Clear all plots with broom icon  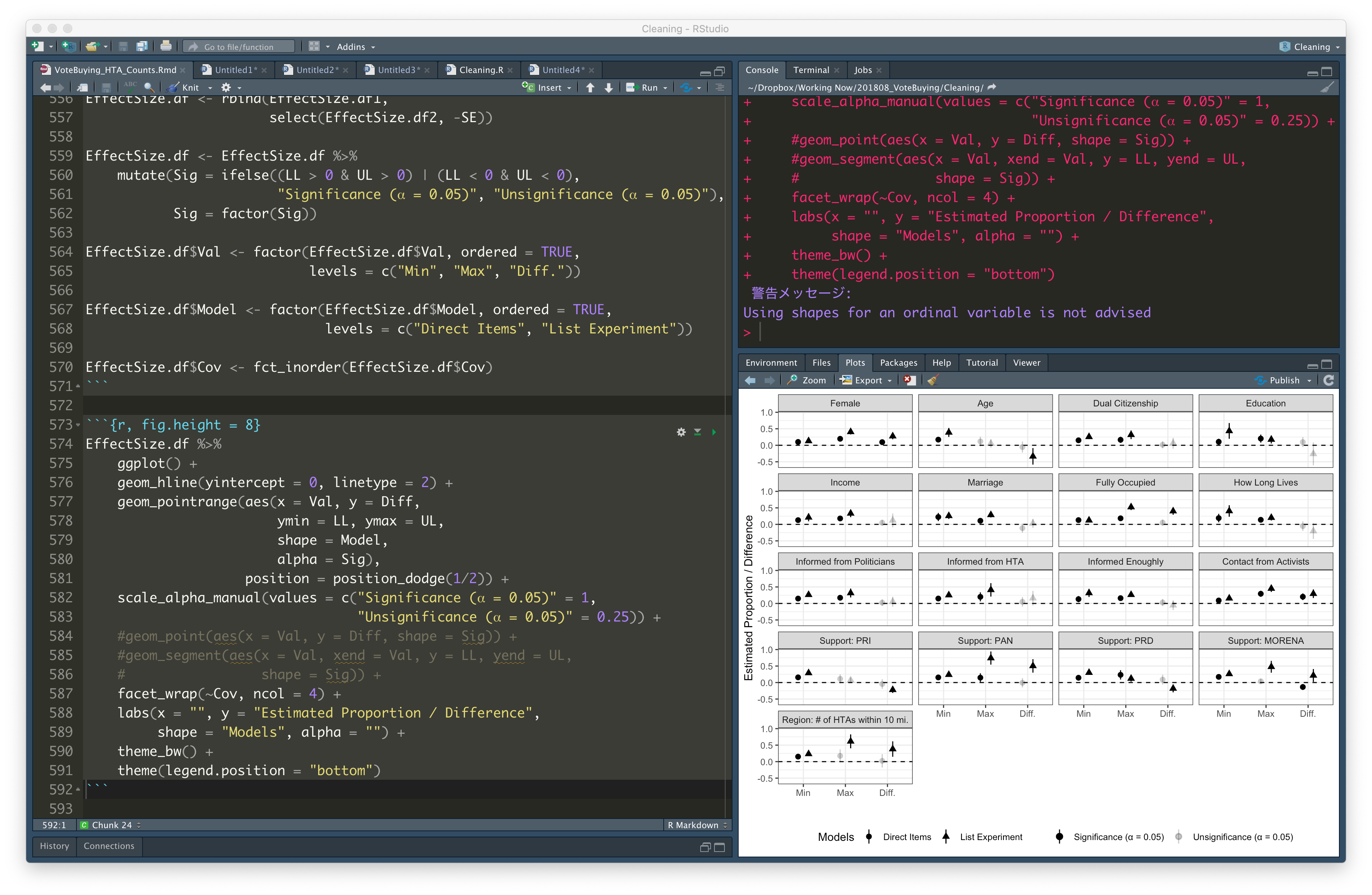[x=933, y=380]
